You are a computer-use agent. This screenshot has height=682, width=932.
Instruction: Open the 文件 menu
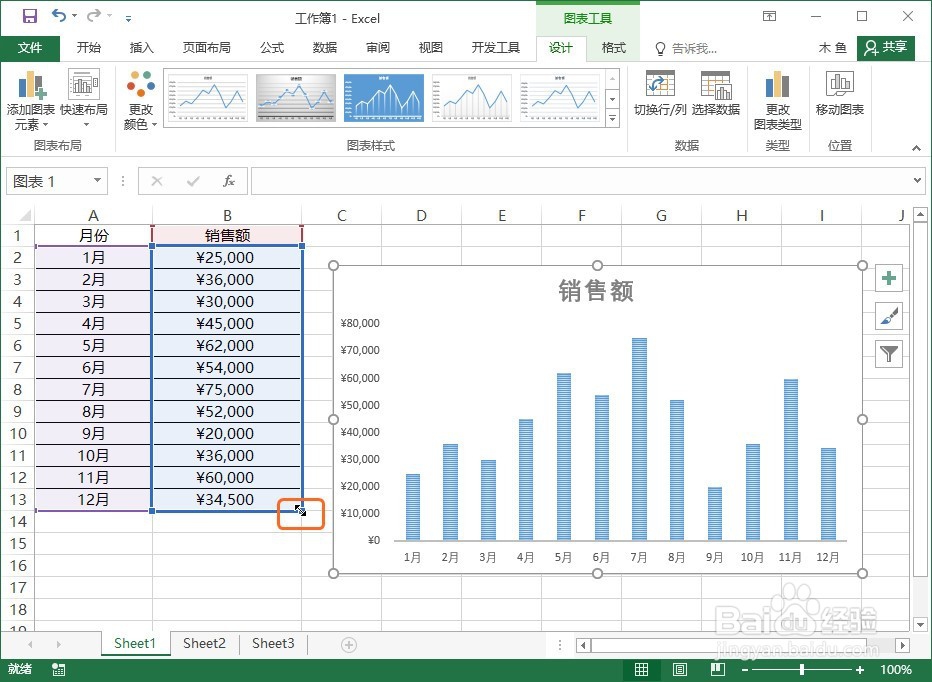tap(30, 47)
